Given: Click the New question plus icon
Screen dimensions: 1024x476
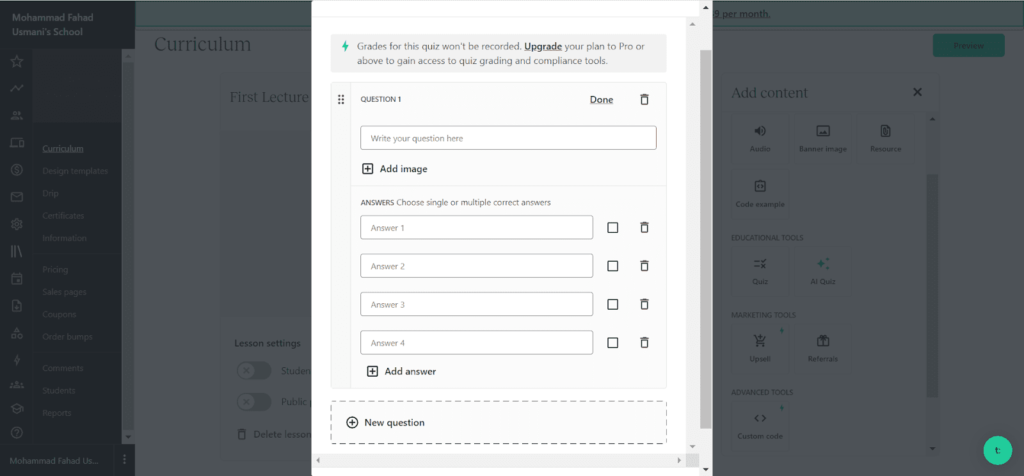Looking at the screenshot, I should (x=352, y=422).
